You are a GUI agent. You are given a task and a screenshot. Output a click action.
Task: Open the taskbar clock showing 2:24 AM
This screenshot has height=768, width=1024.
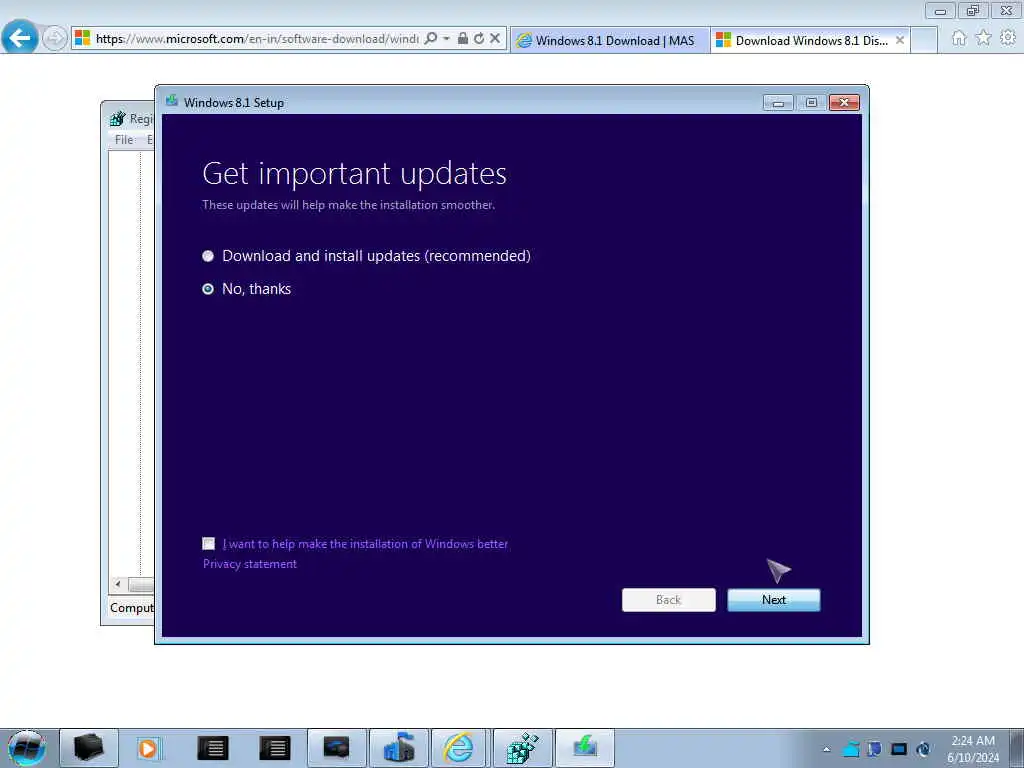973,749
